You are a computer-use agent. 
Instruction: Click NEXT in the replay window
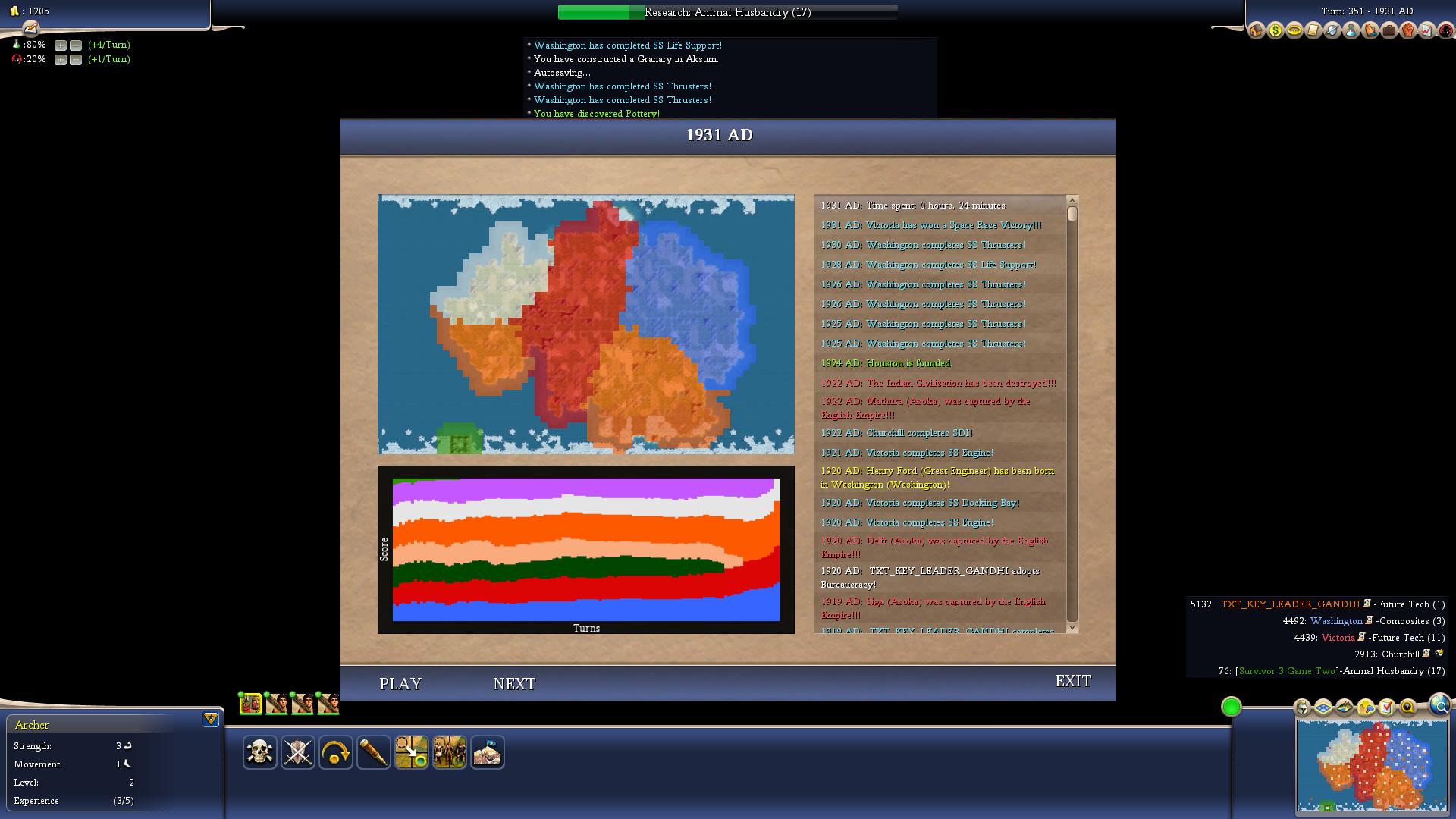[514, 683]
